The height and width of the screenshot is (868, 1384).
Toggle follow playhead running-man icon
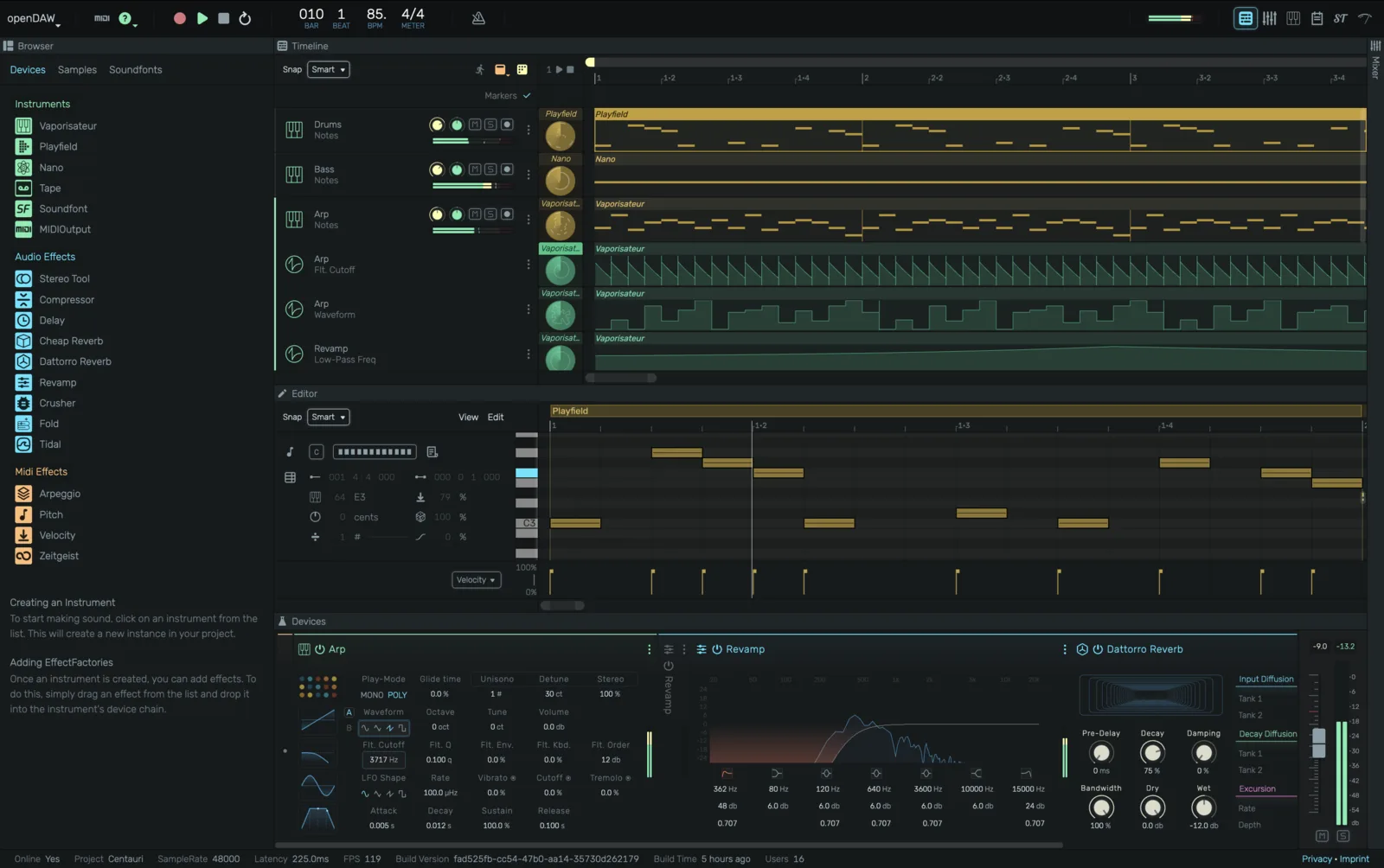[x=480, y=70]
